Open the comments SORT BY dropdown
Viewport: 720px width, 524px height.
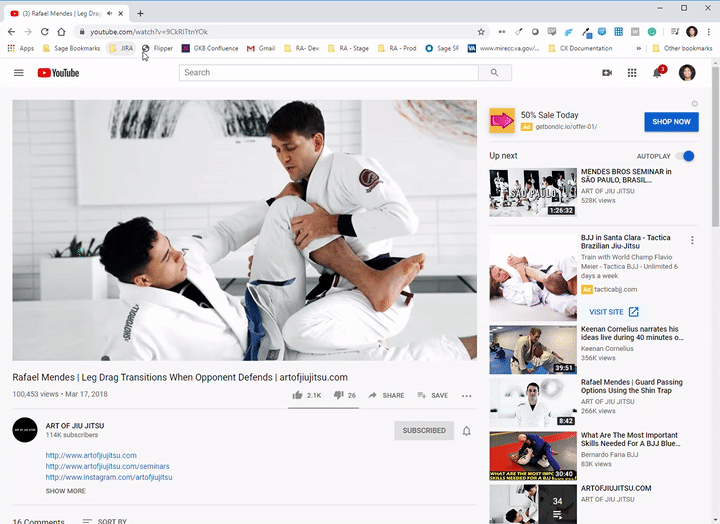pos(104,521)
